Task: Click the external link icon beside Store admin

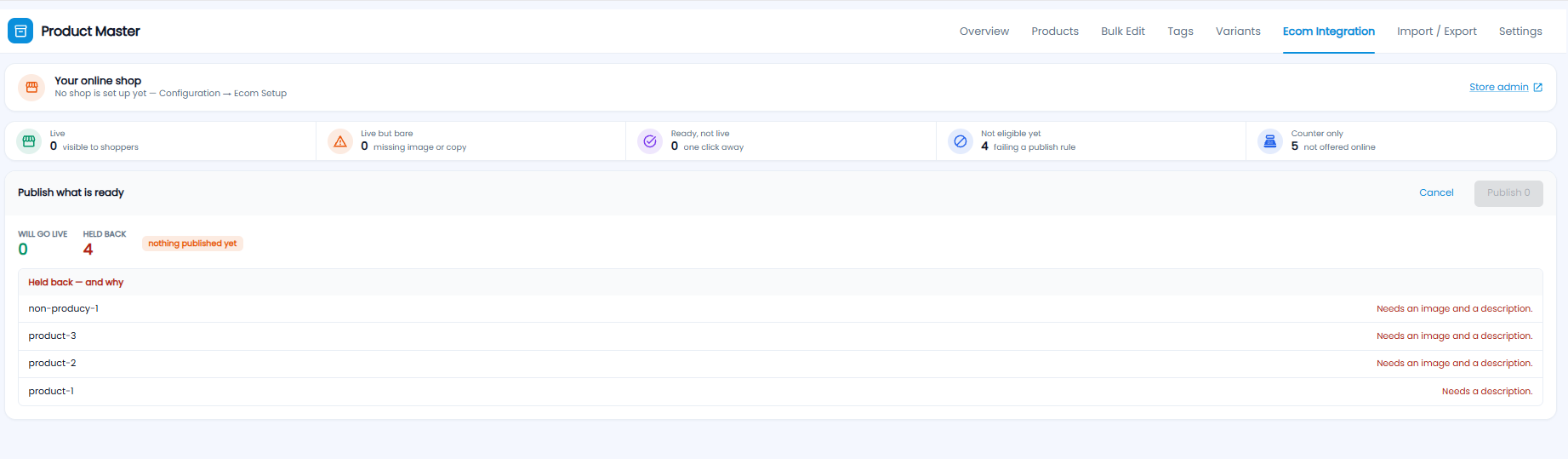Action: (x=1537, y=87)
